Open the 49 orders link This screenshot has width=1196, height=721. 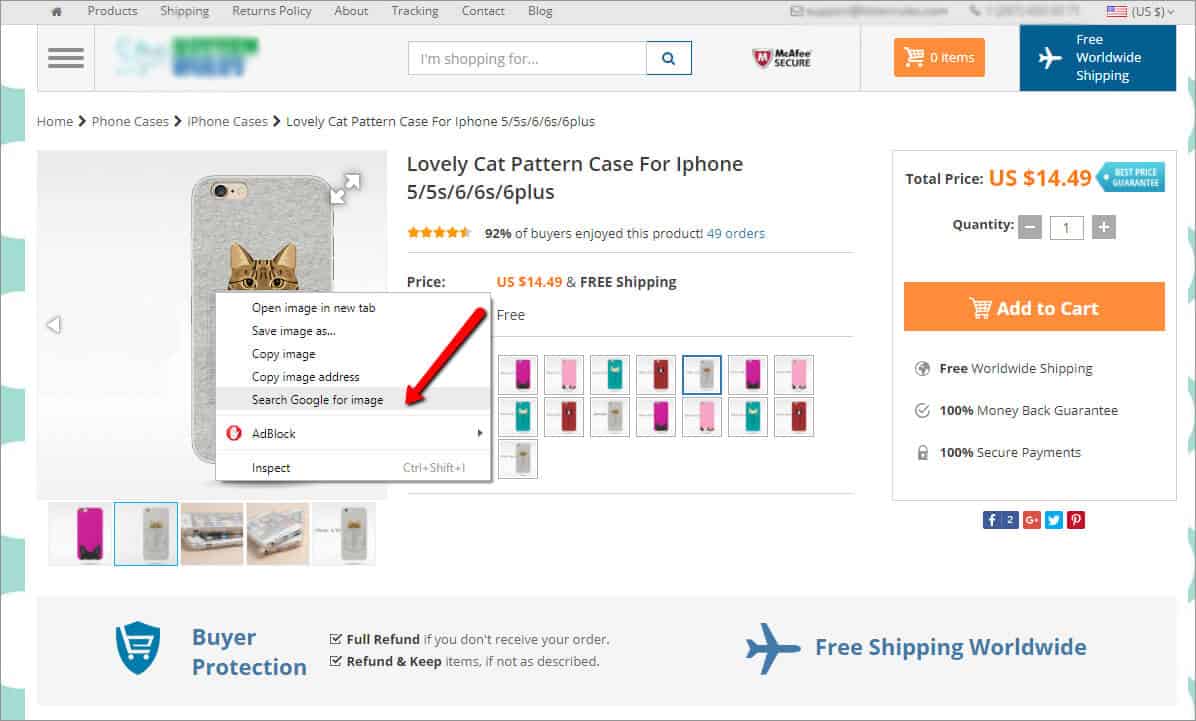pyautogui.click(x=736, y=233)
